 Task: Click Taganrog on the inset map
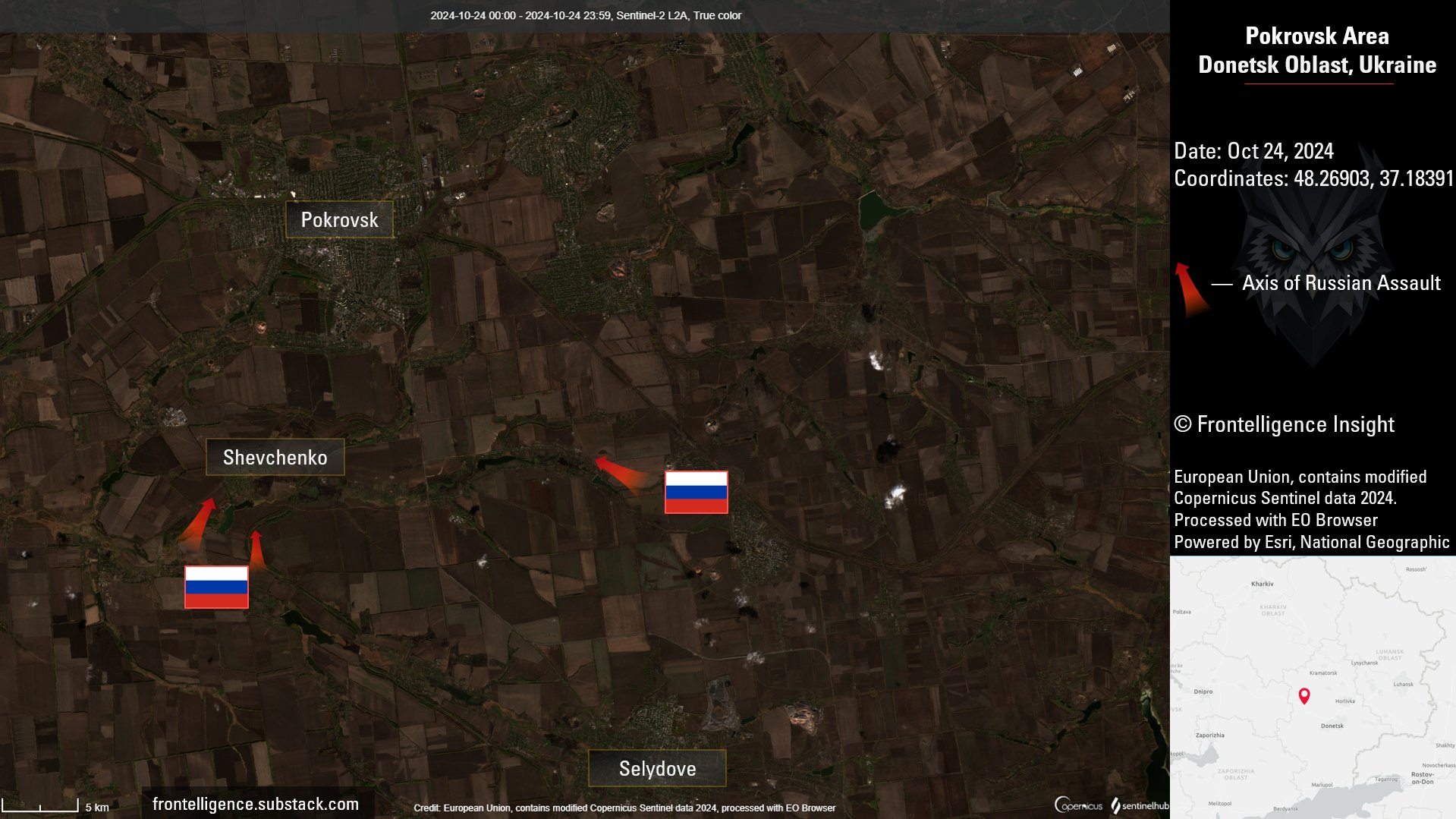[1386, 779]
